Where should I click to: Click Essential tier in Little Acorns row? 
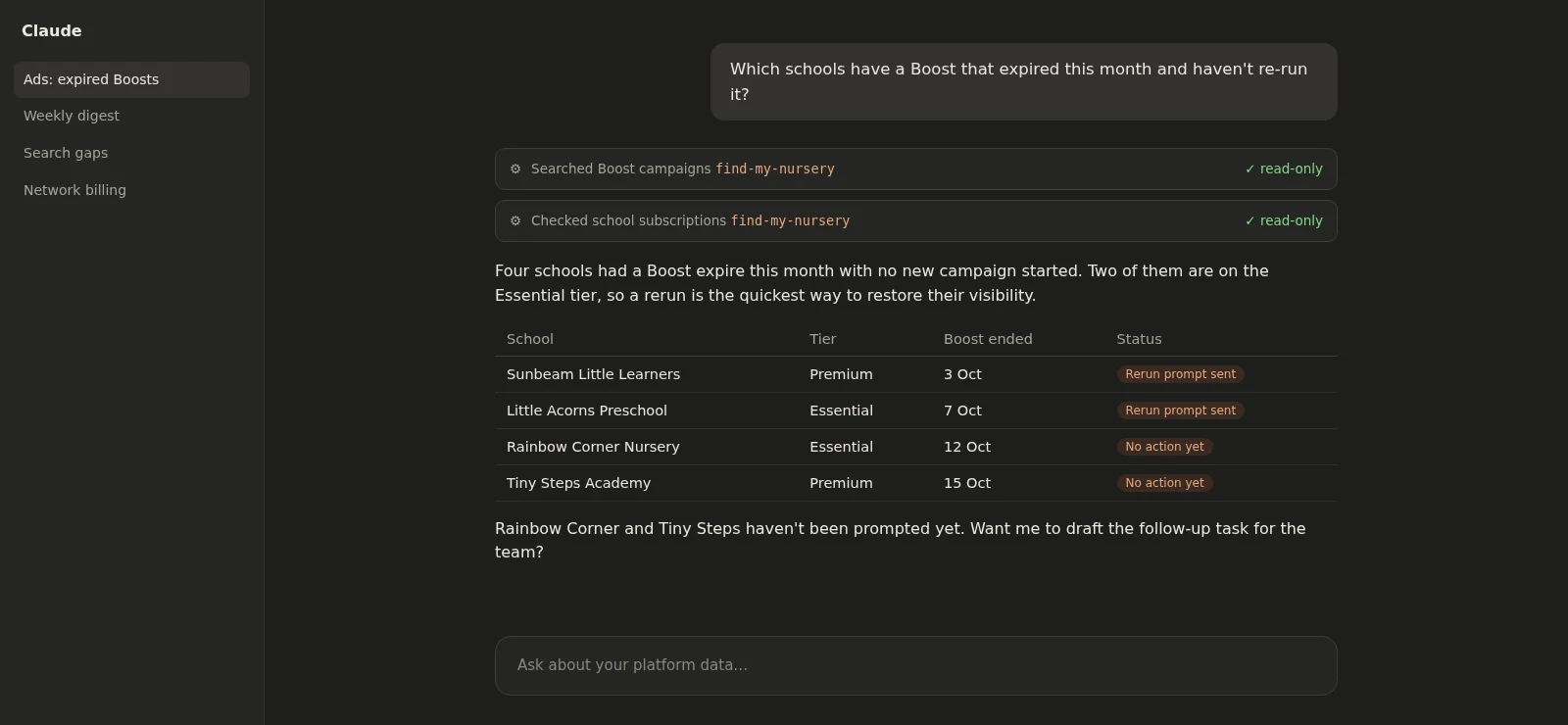841,411
